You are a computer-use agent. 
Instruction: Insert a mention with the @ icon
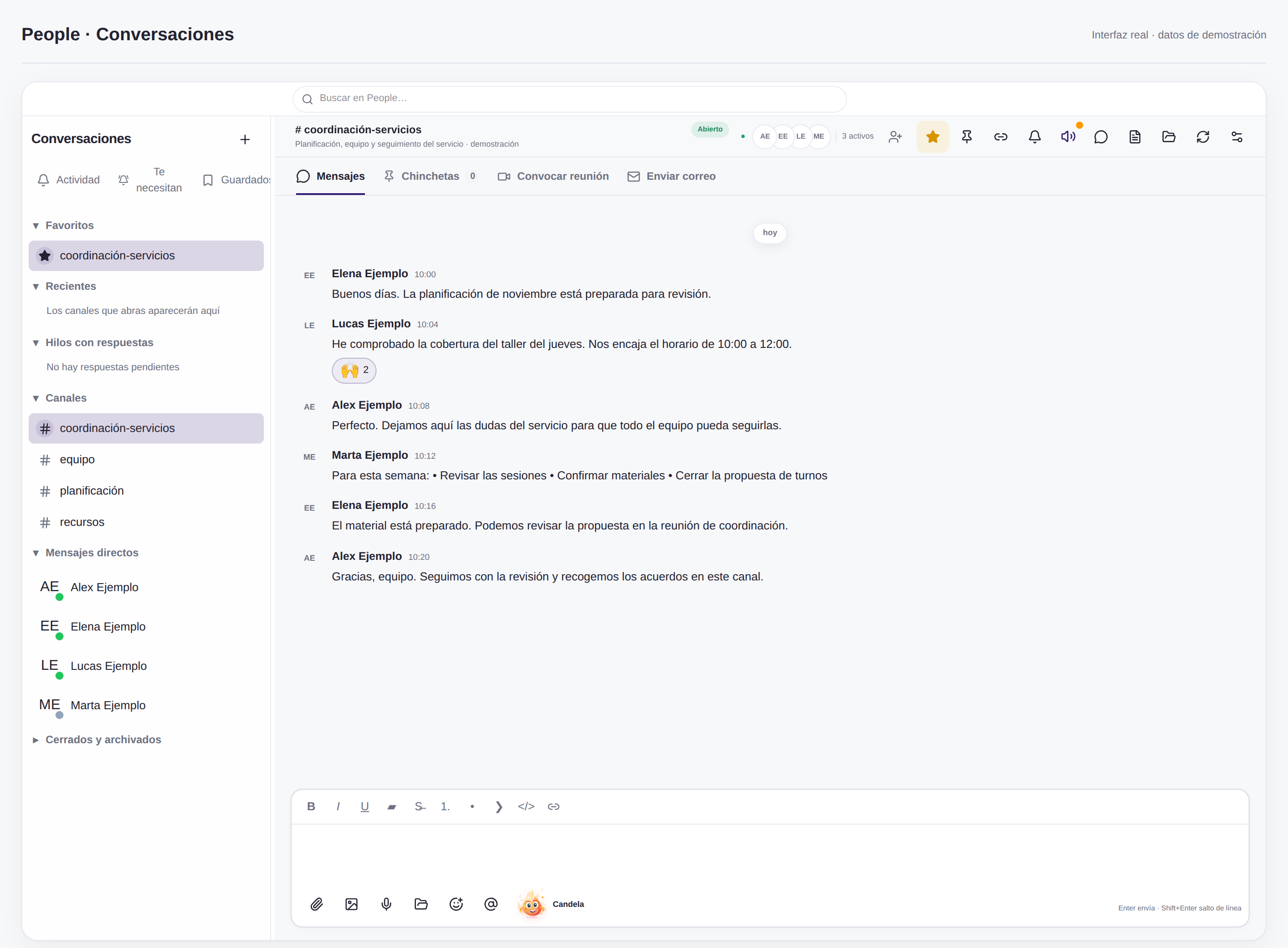click(x=491, y=904)
